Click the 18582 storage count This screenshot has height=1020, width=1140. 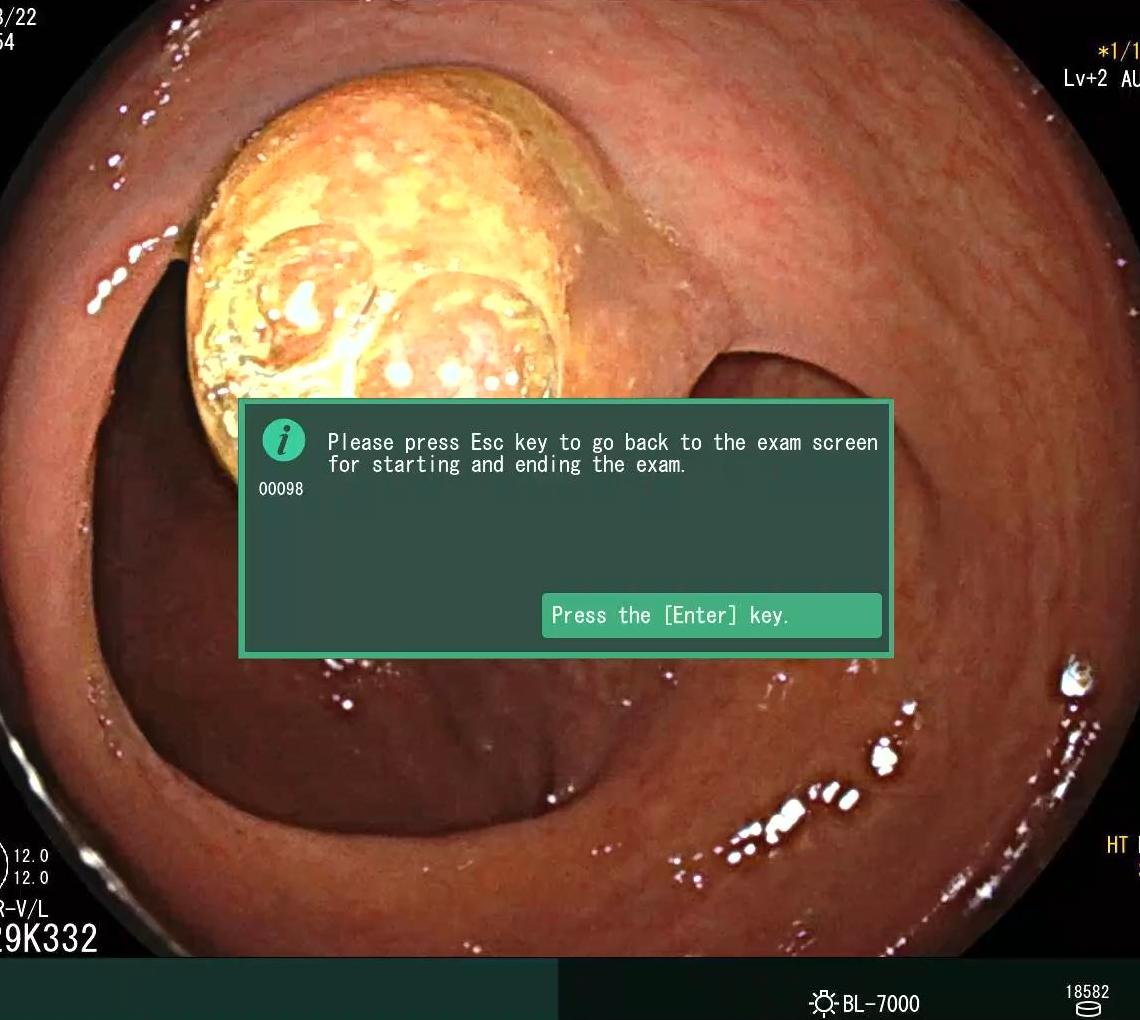click(x=1088, y=992)
